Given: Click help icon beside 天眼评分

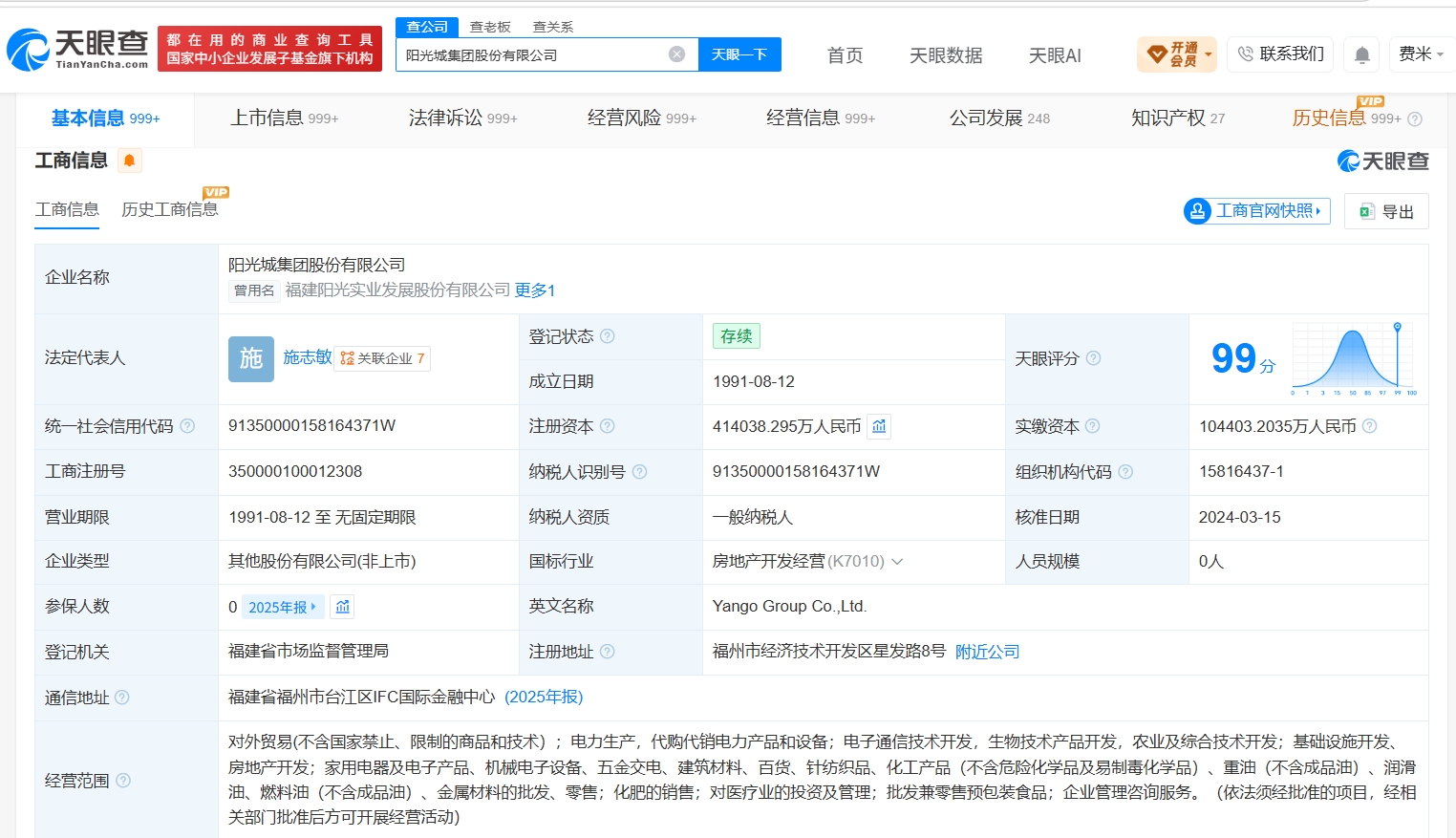Looking at the screenshot, I should [1093, 358].
